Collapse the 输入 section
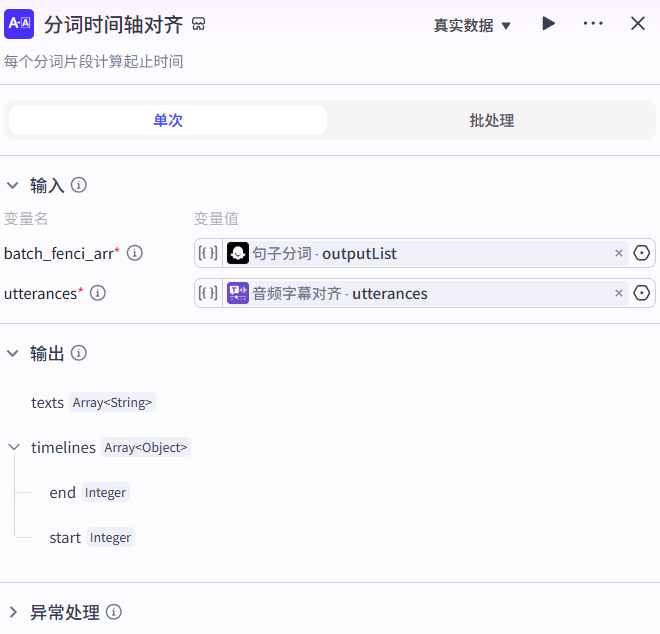Image resolution: width=660 pixels, height=634 pixels. [13, 185]
